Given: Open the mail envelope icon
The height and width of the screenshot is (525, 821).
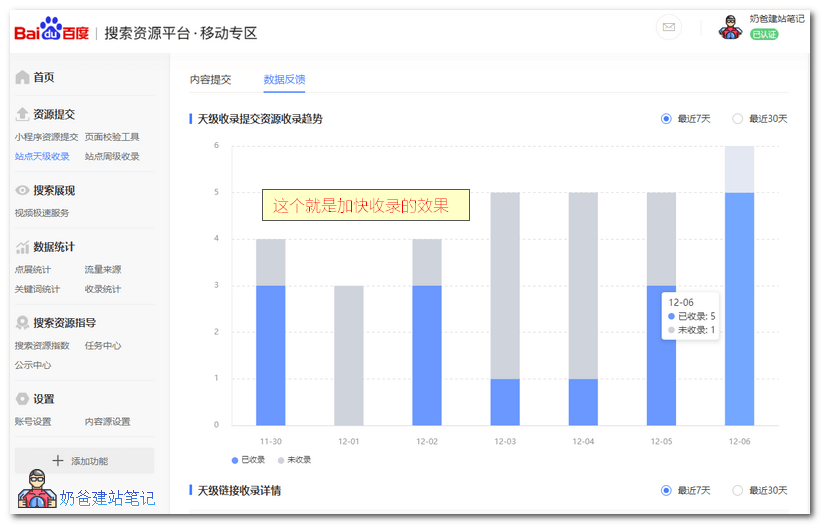Looking at the screenshot, I should pos(669,28).
